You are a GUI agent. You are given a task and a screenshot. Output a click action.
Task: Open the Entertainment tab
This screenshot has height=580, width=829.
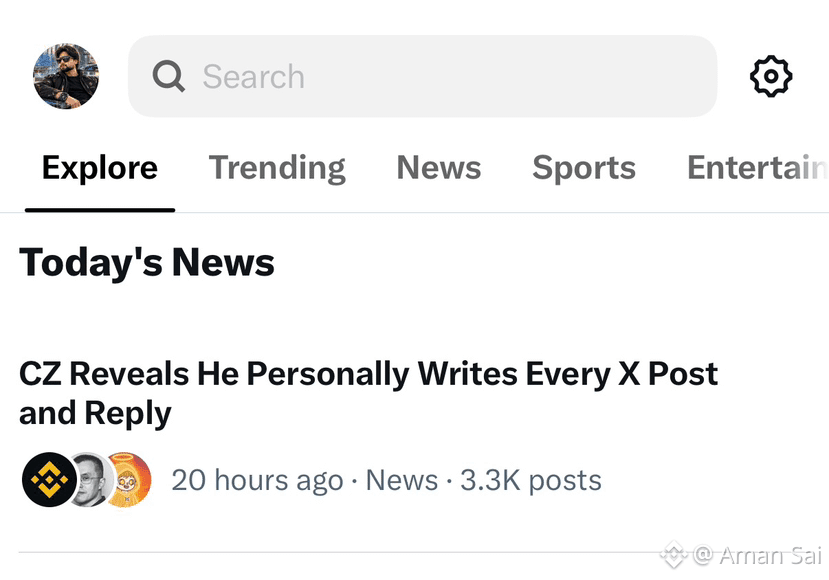pyautogui.click(x=758, y=168)
